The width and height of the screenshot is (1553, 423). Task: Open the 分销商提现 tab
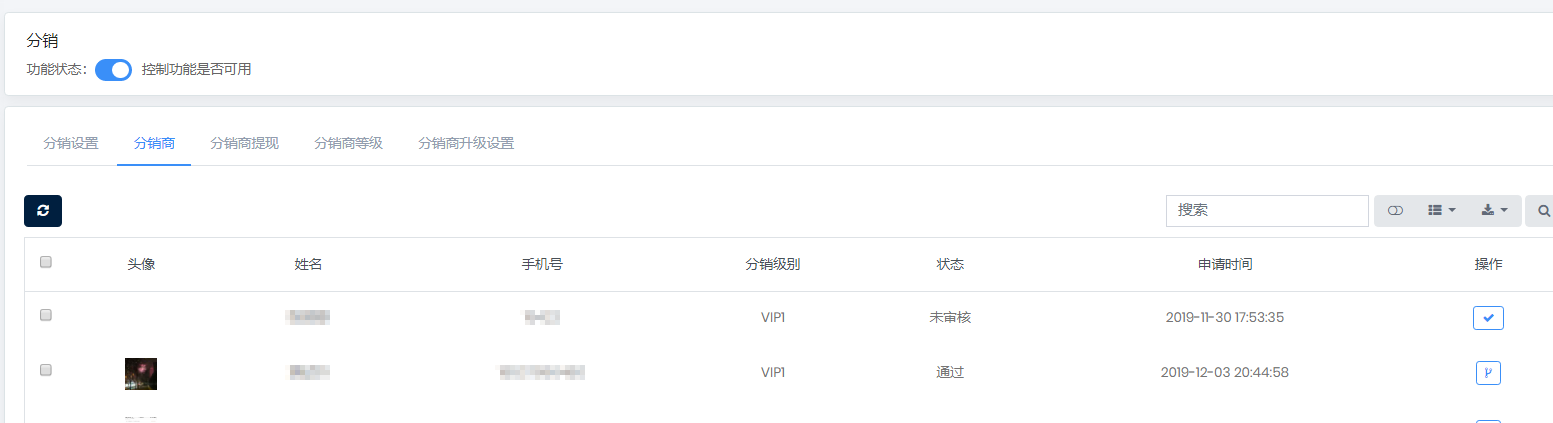click(244, 143)
